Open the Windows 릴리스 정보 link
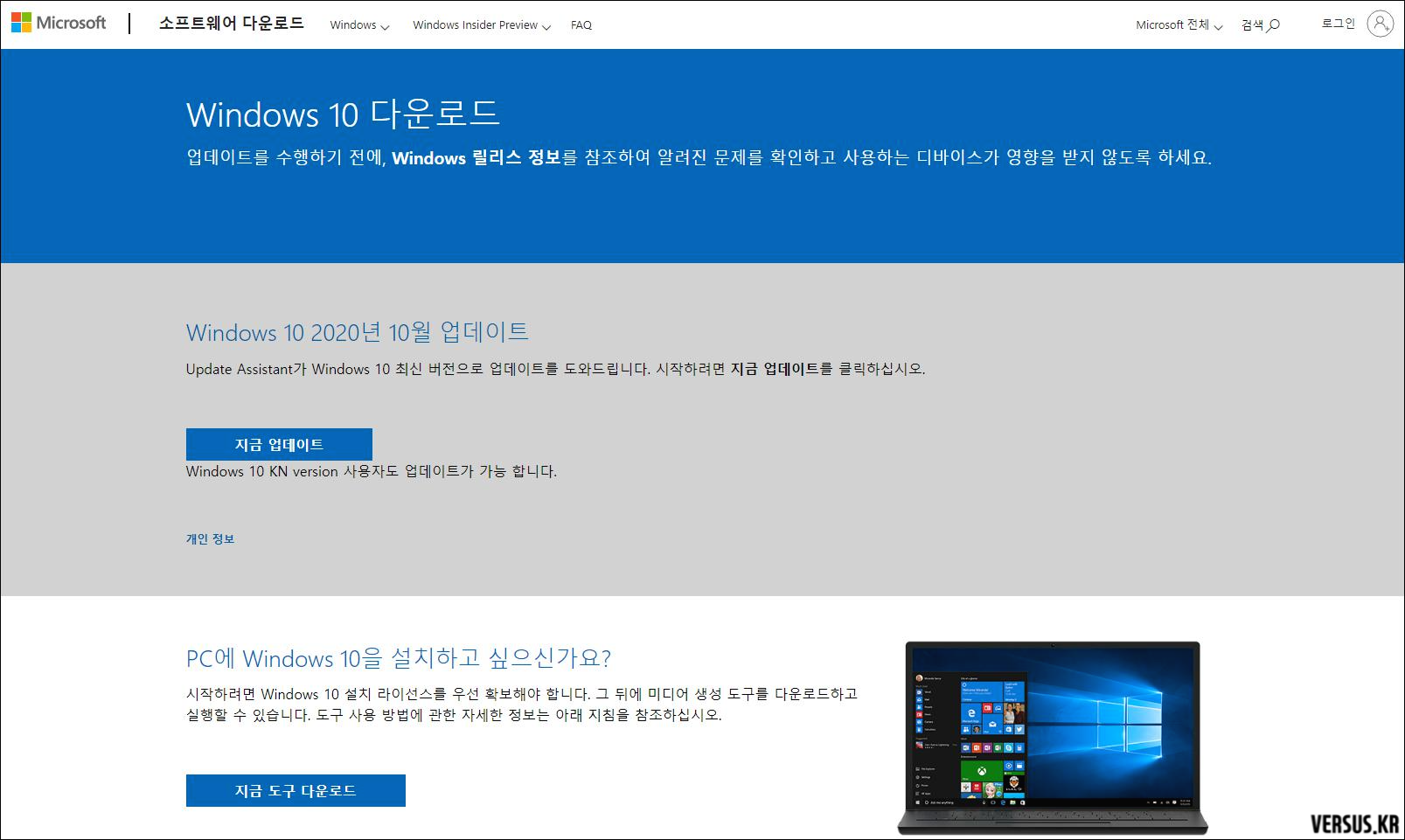 point(476,158)
